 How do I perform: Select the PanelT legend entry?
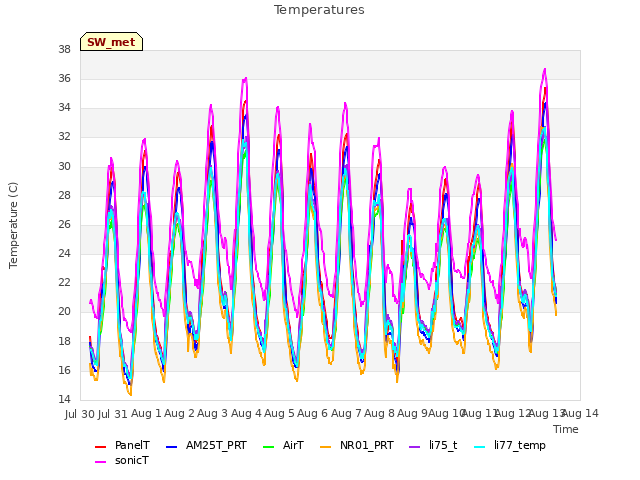coord(122,445)
